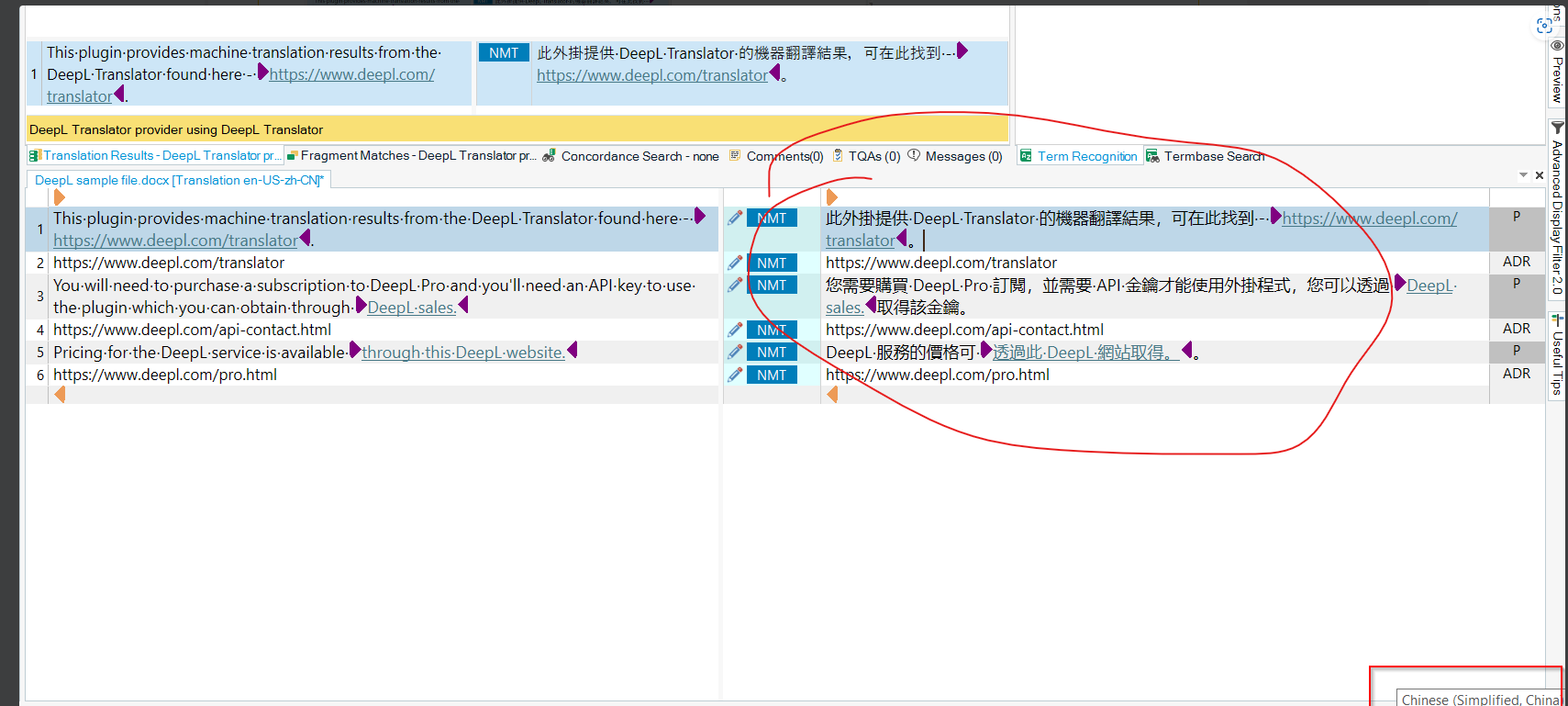Close the DeepL sample file document tab
This screenshot has width=1568, height=706.
(x=1540, y=175)
